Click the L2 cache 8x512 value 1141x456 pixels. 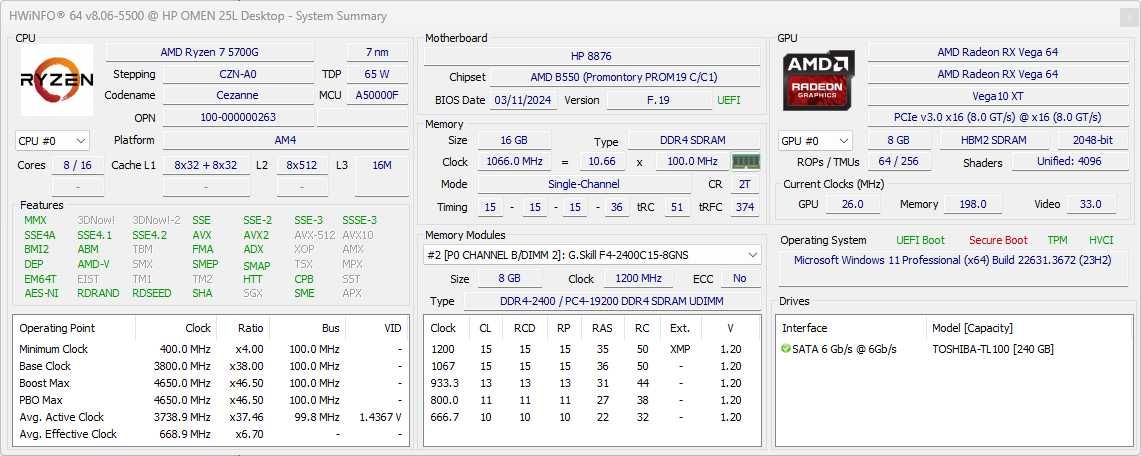301,165
